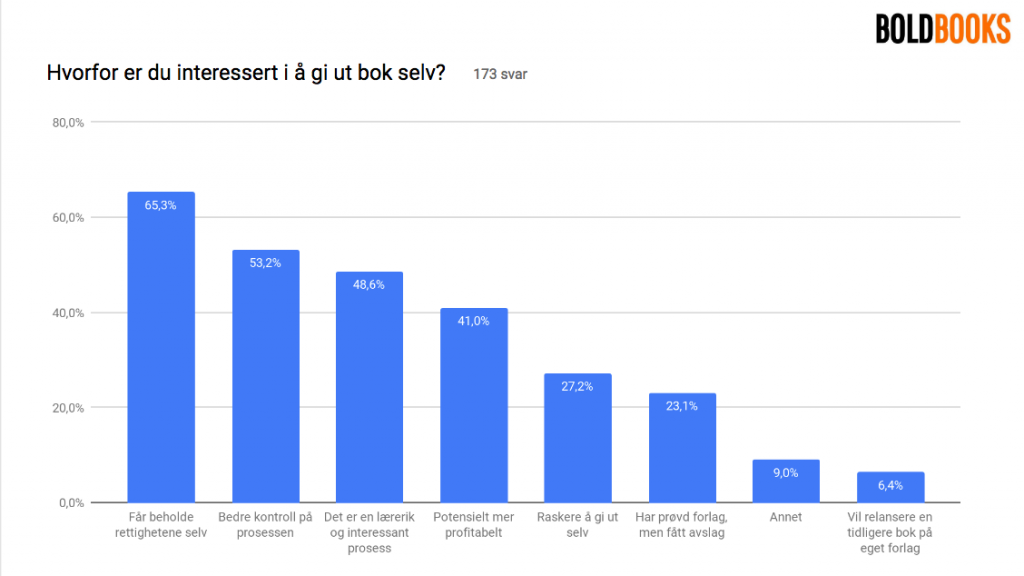Select the 6,4% bar
This screenshot has height=576, width=1024.
890,487
